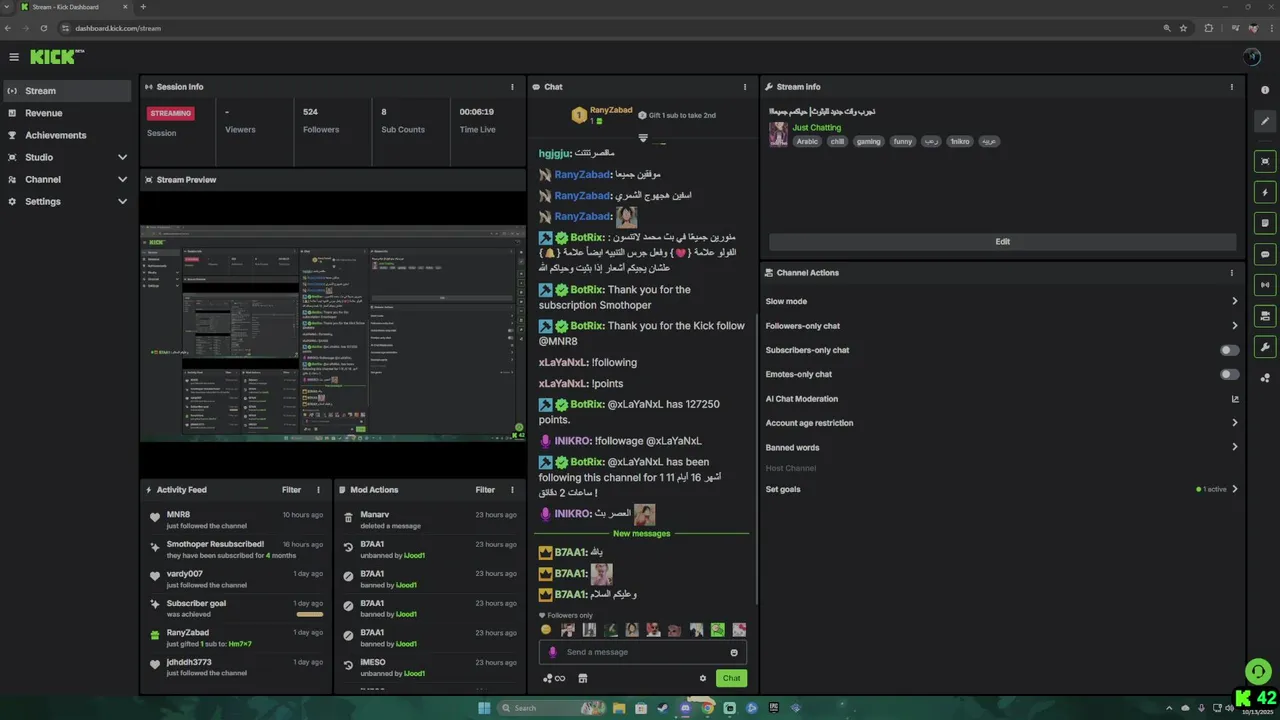
Task: Click in Send a message field
Action: [x=643, y=652]
